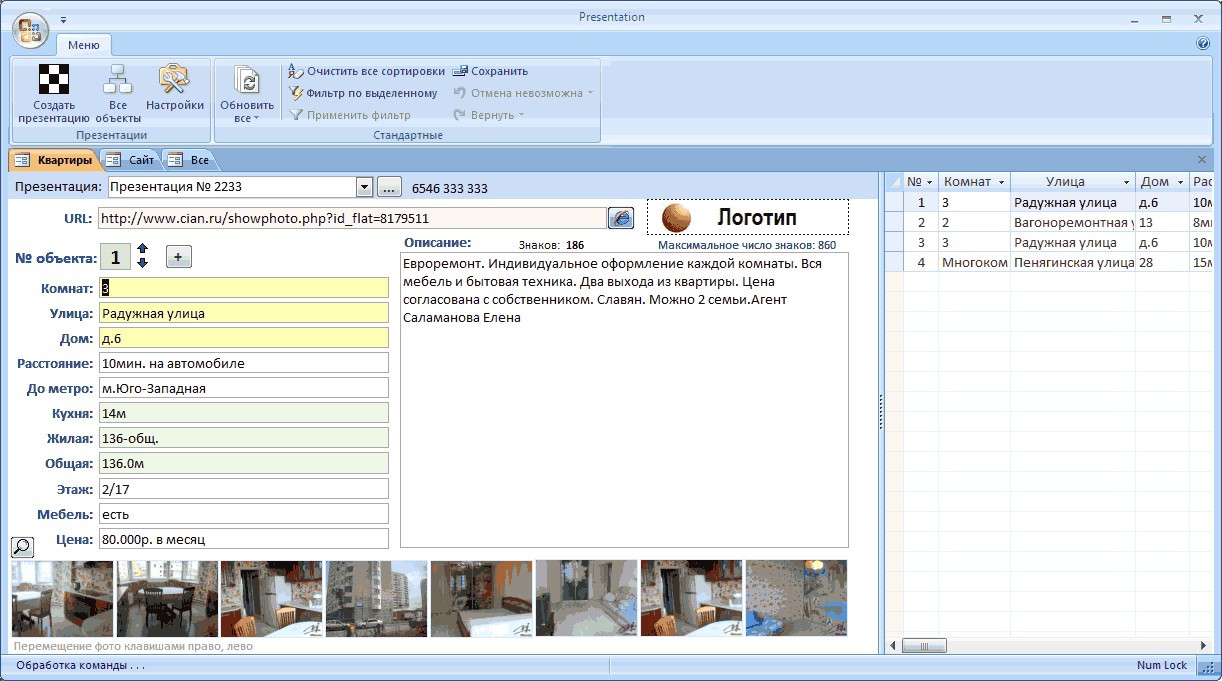This screenshot has height=681, width=1222.
Task: Select the last blue-toned photo thumbnail
Action: 796,598
